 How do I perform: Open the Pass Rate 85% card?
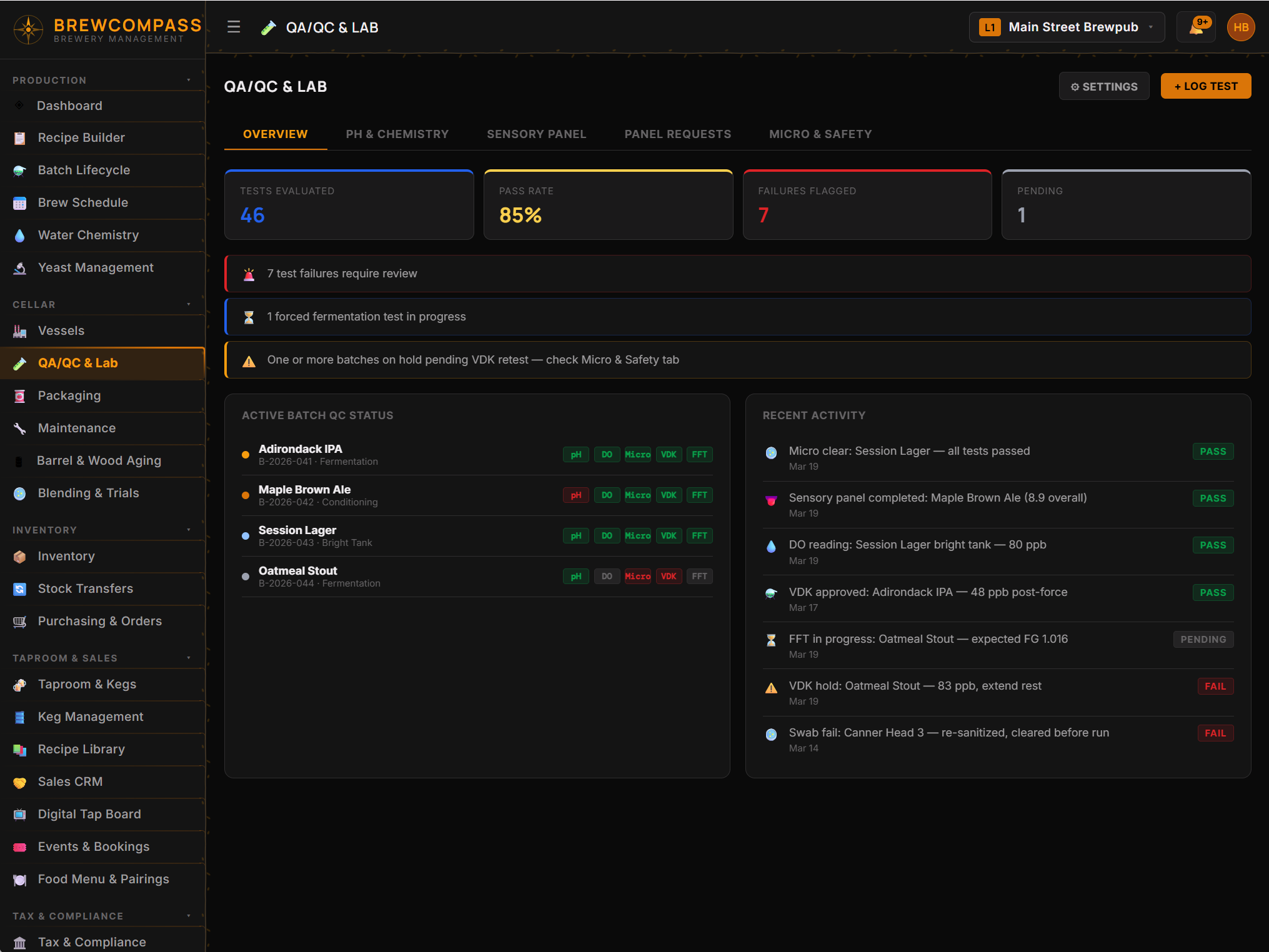tap(608, 204)
